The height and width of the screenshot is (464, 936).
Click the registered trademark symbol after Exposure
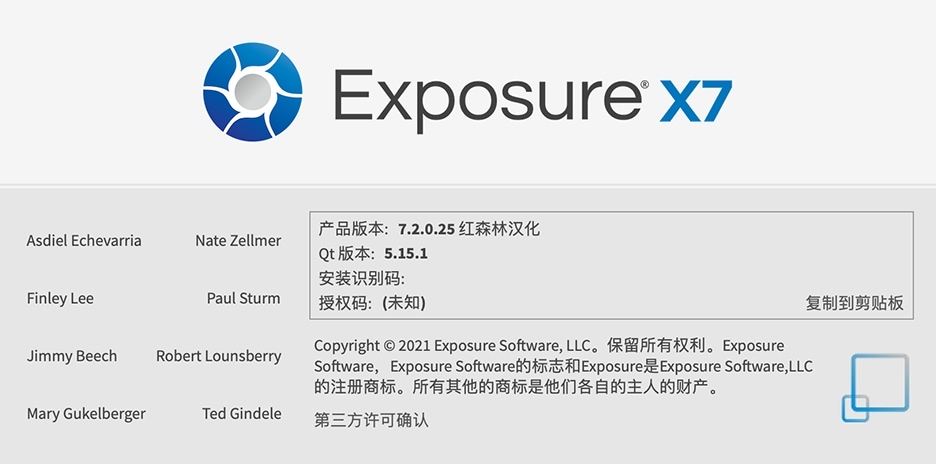pyautogui.click(x=645, y=85)
